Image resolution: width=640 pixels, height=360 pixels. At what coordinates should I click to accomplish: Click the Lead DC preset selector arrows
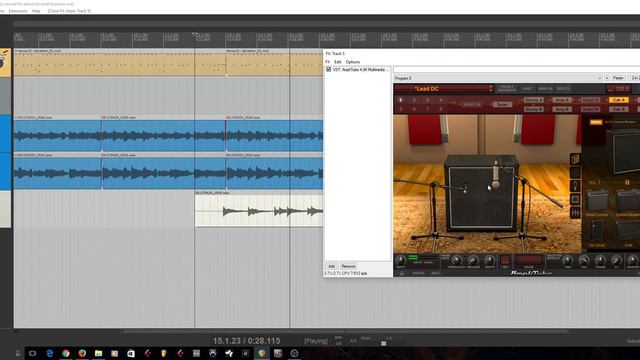point(491,89)
